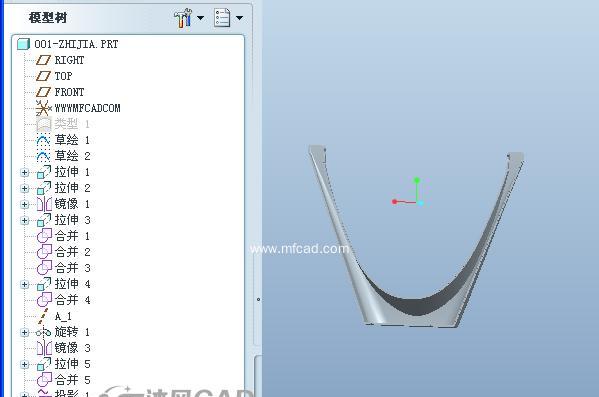The height and width of the screenshot is (397, 599).
Task: Select the 草绘 1 sketch feature icon
Action: (43, 140)
